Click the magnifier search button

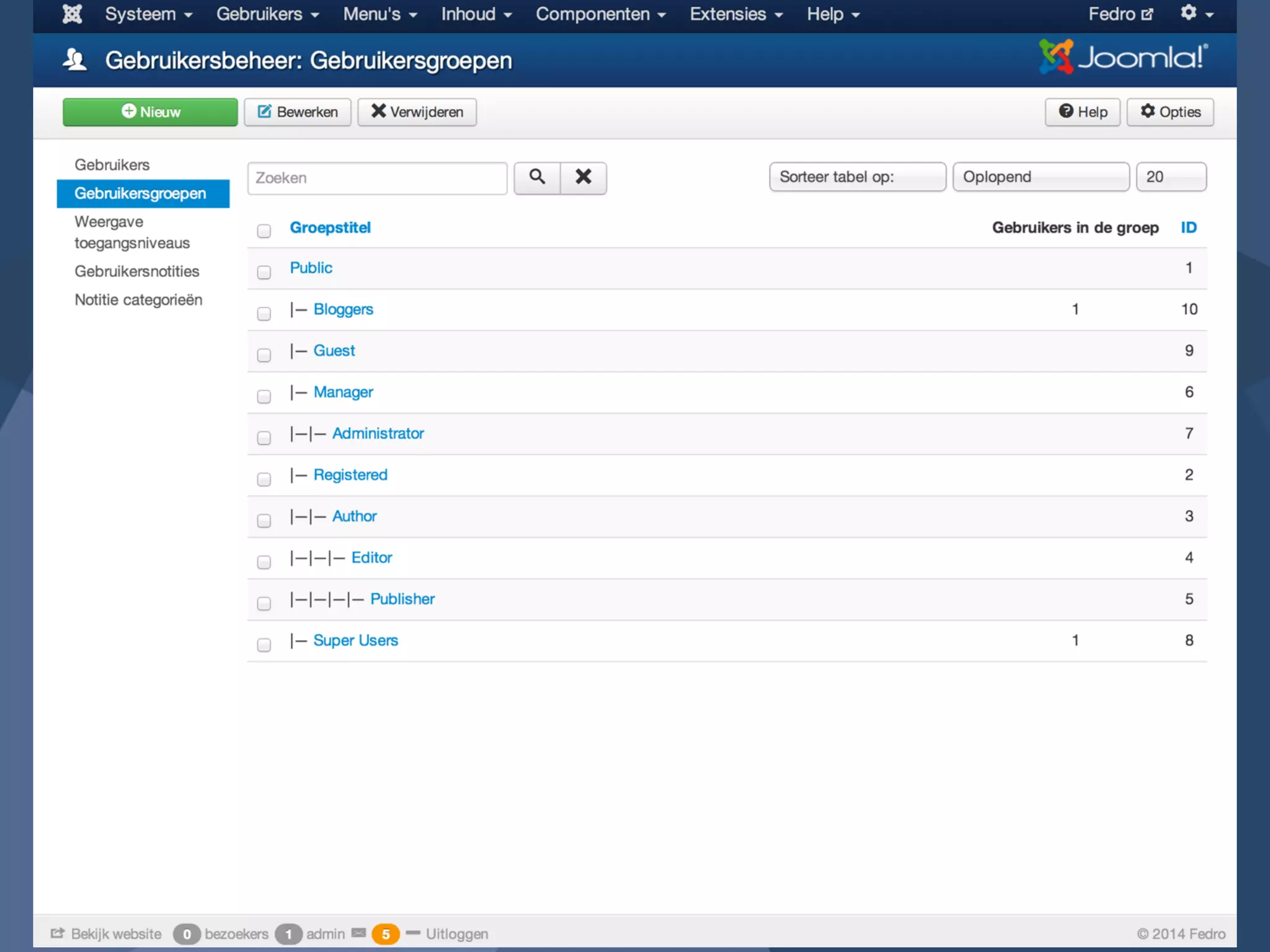click(x=537, y=178)
